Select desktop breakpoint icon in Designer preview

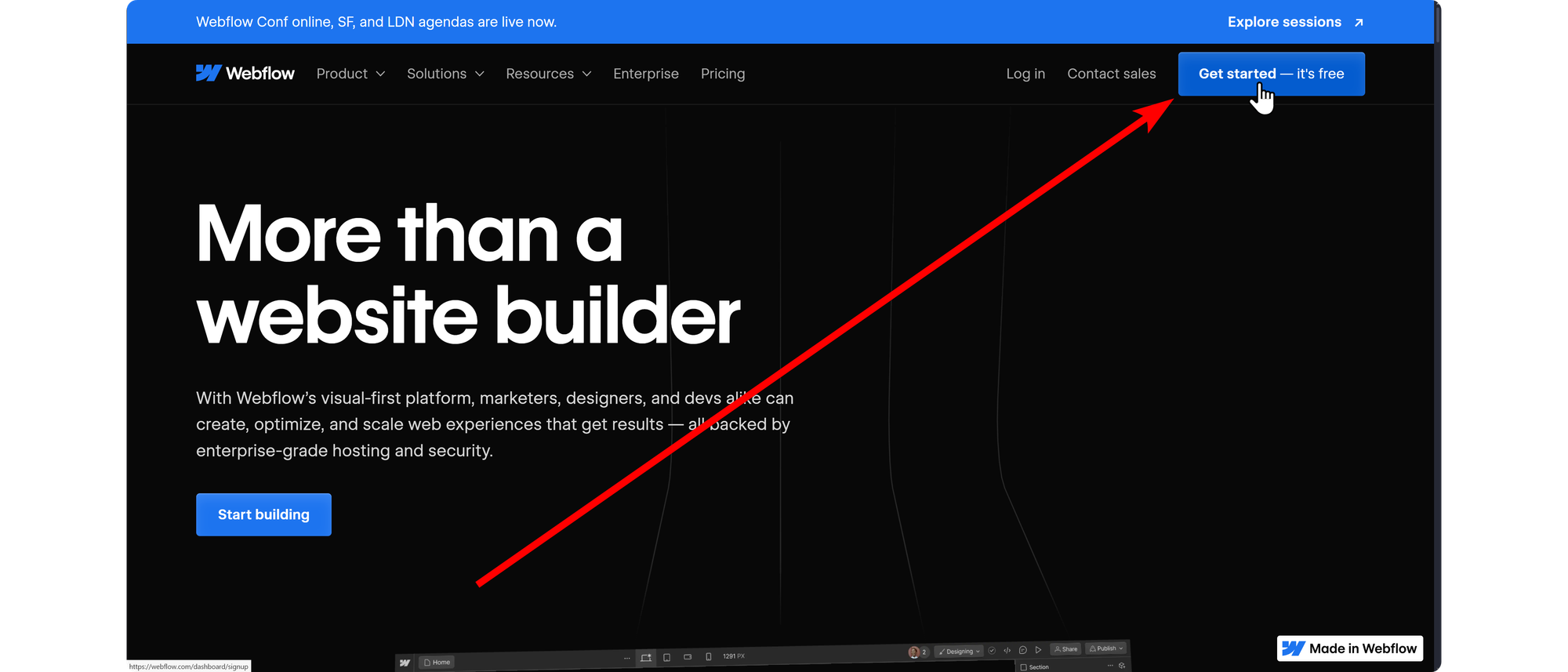[646, 658]
